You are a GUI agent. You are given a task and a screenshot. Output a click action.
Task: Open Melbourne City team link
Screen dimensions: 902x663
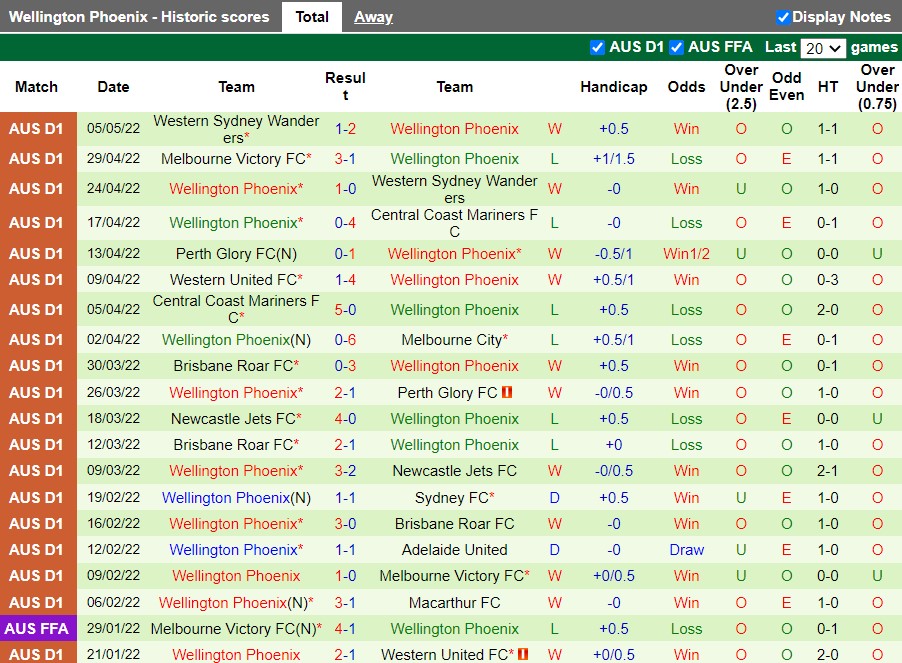pyautogui.click(x=454, y=340)
